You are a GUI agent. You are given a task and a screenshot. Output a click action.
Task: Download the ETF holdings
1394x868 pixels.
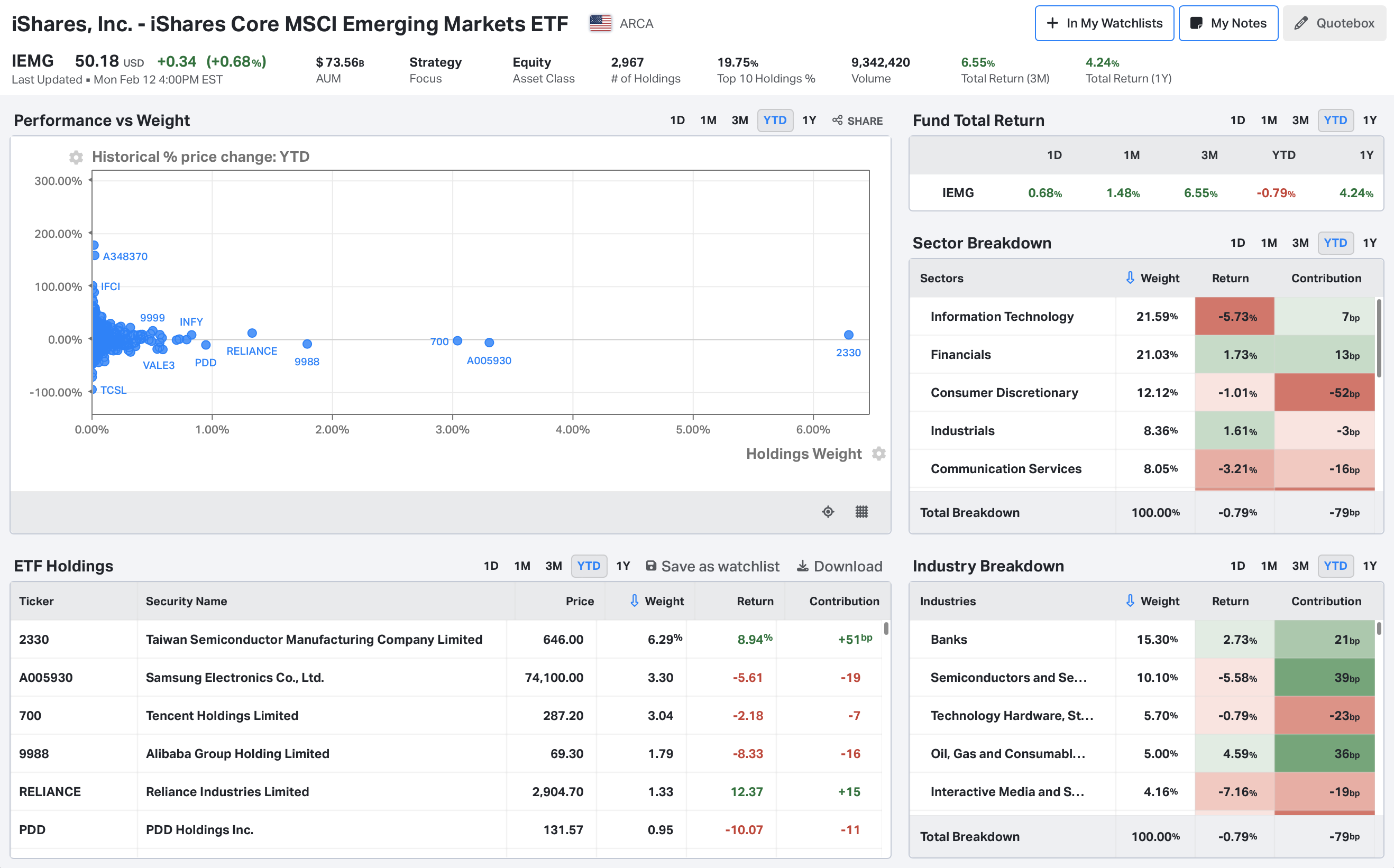[839, 566]
